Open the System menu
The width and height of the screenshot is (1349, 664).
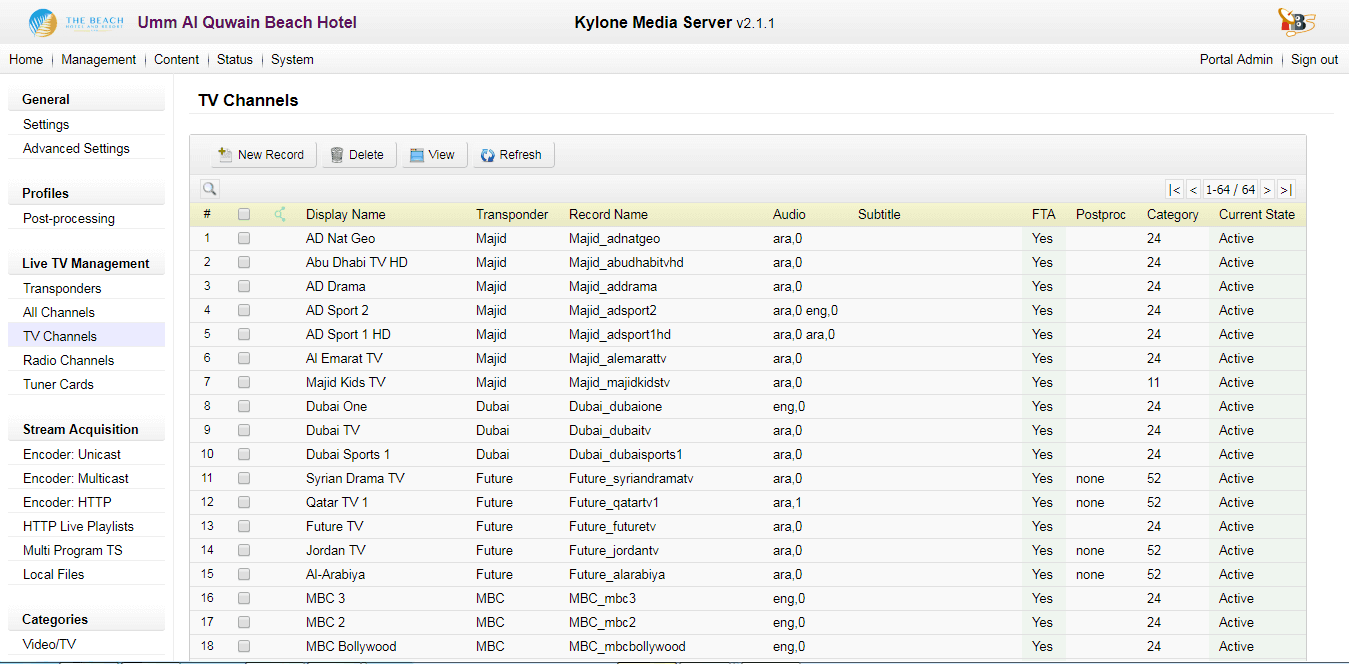tap(292, 59)
